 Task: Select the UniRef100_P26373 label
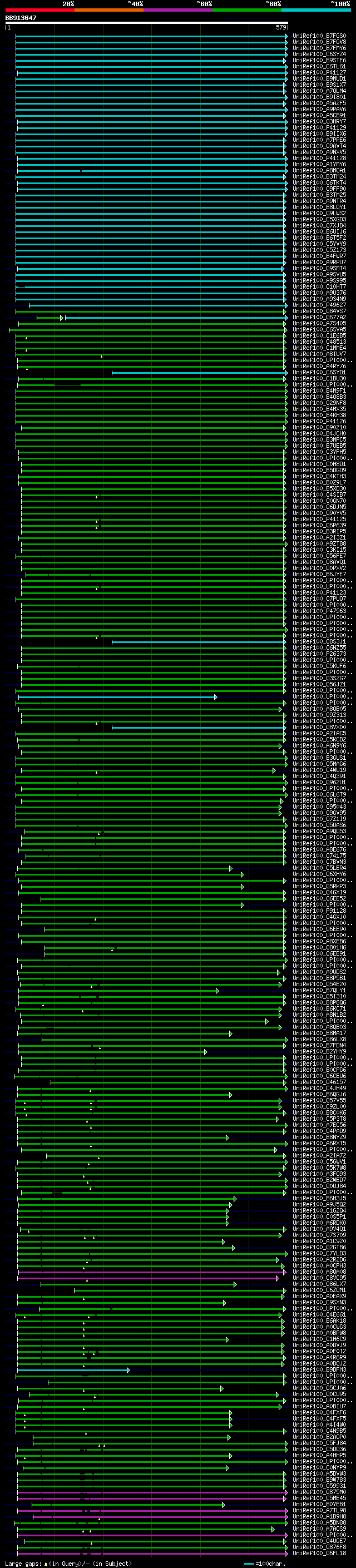coord(319,654)
